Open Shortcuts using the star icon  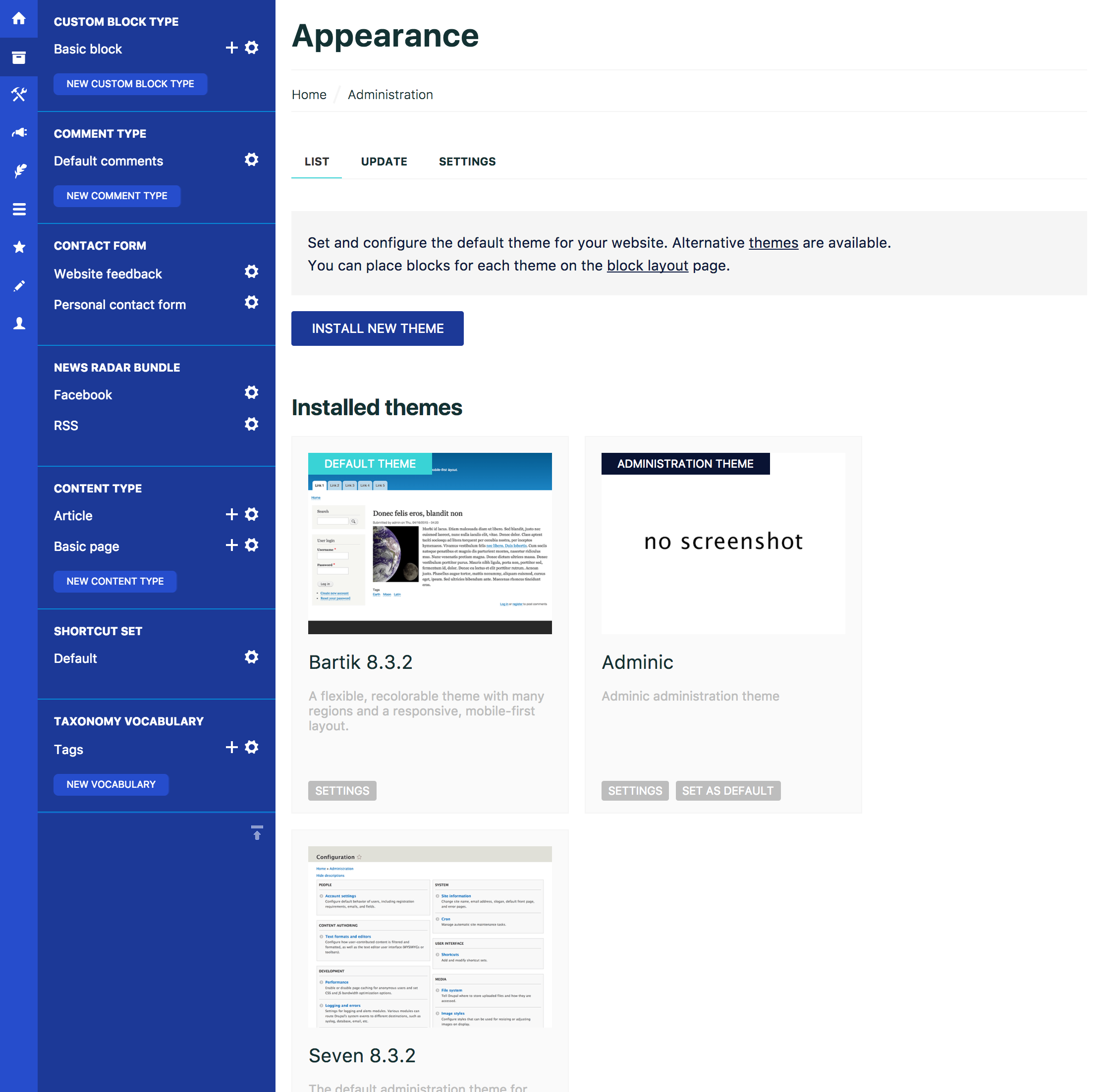(19, 247)
